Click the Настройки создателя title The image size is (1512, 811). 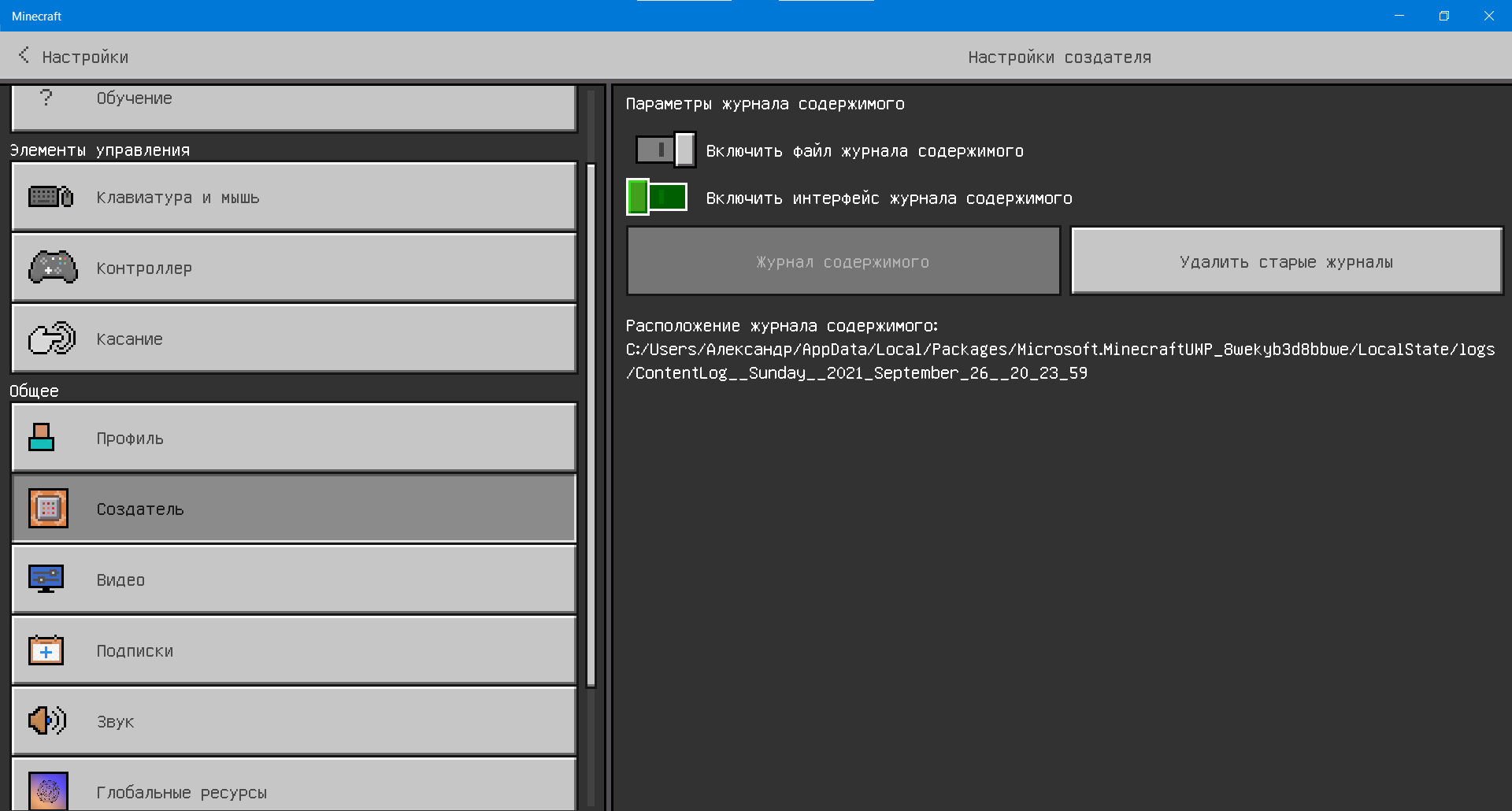click(1059, 57)
